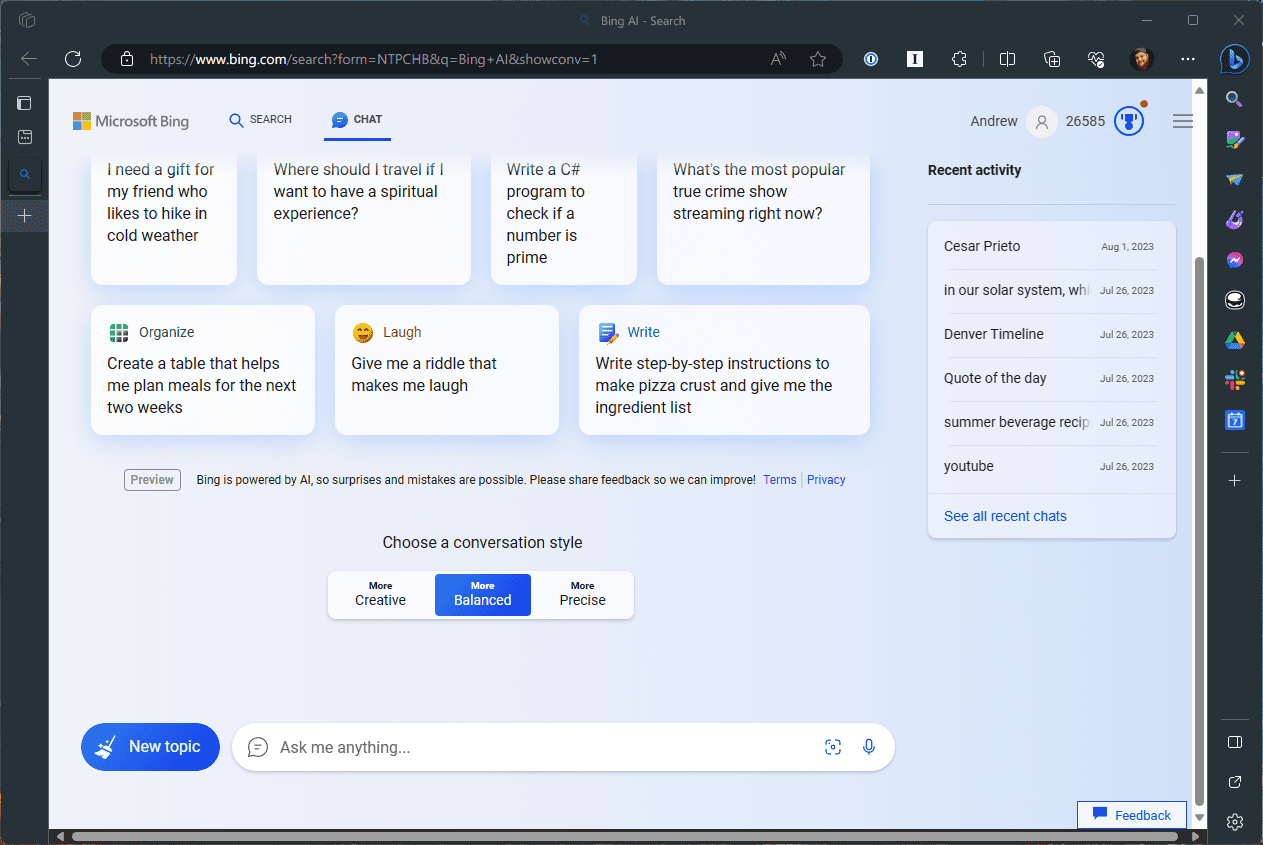This screenshot has height=845, width=1263.
Task: Open Browser essentials heart icon
Action: click(x=1096, y=59)
